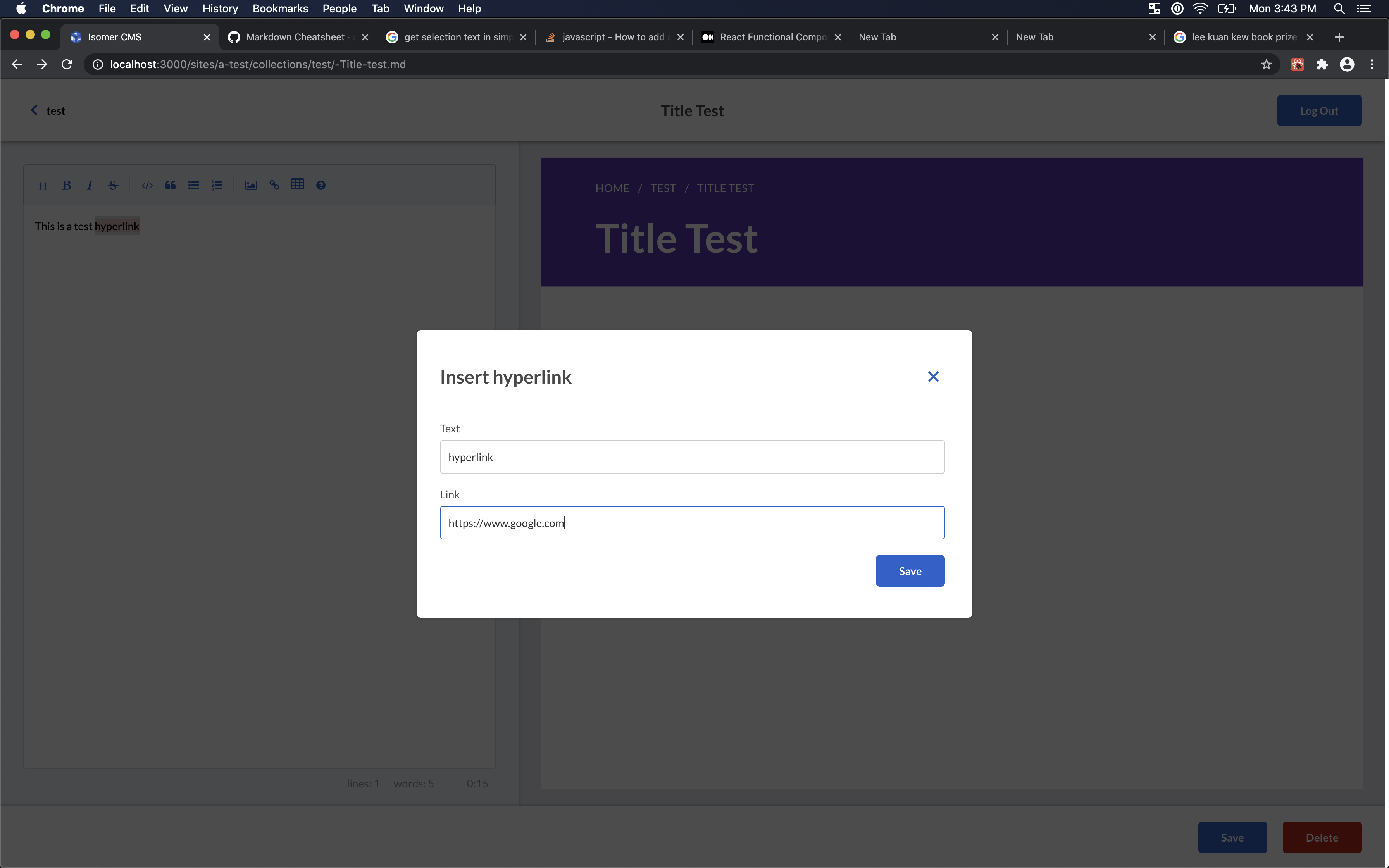Edit the Link URL field
The image size is (1389, 868).
[692, 522]
